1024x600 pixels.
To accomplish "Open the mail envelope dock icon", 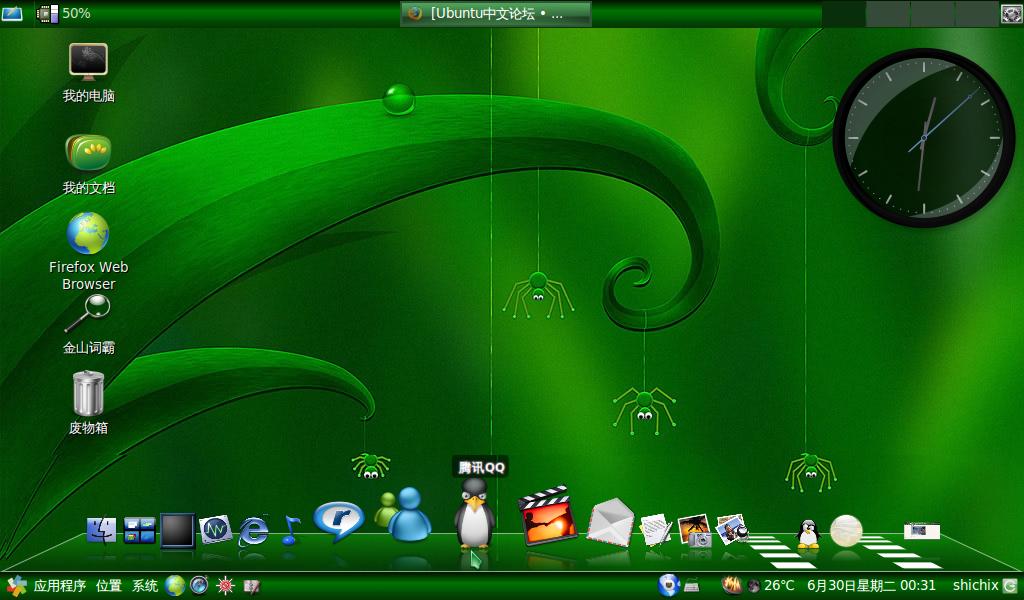I will pyautogui.click(x=610, y=522).
